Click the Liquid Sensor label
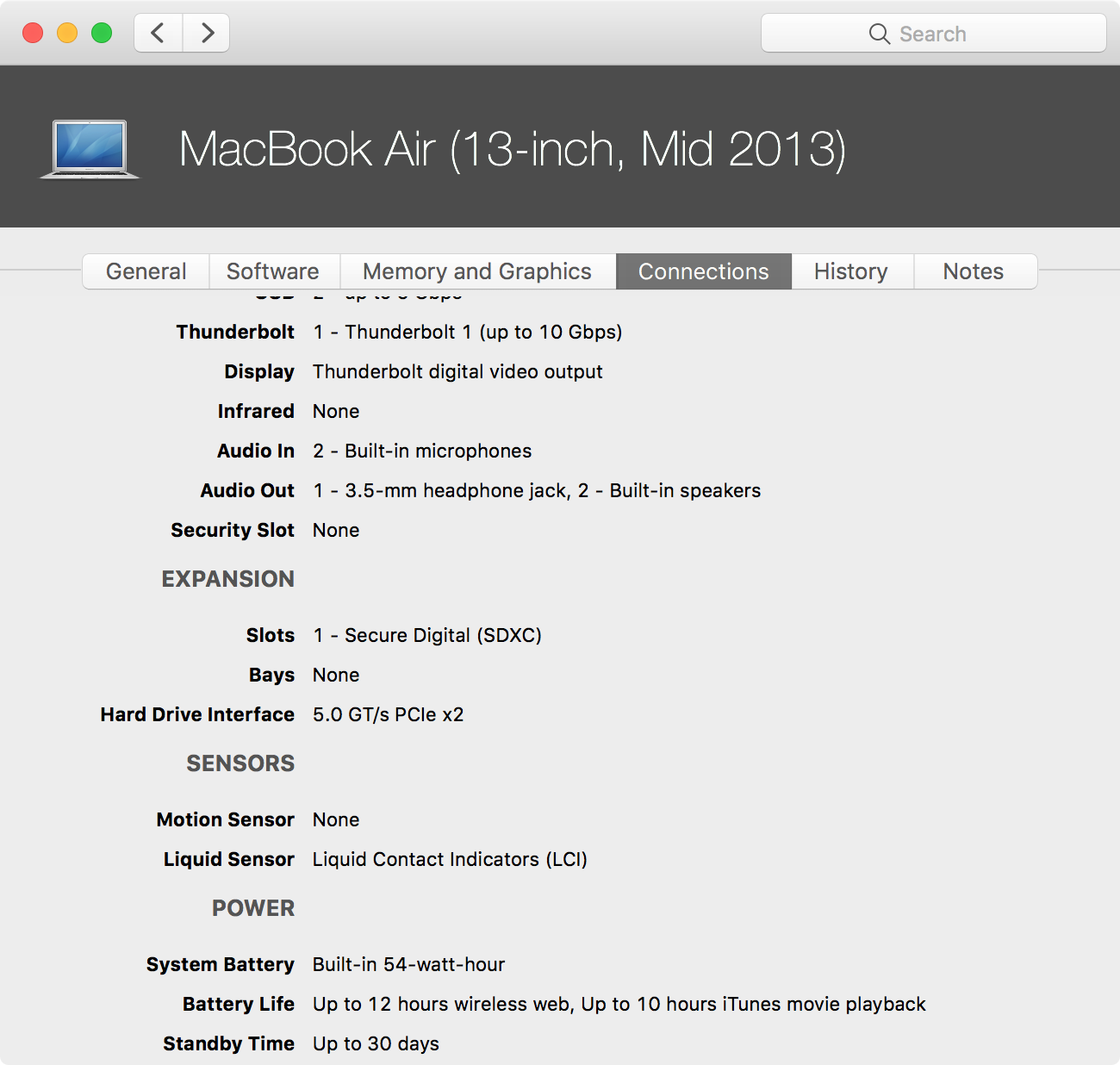 (229, 859)
